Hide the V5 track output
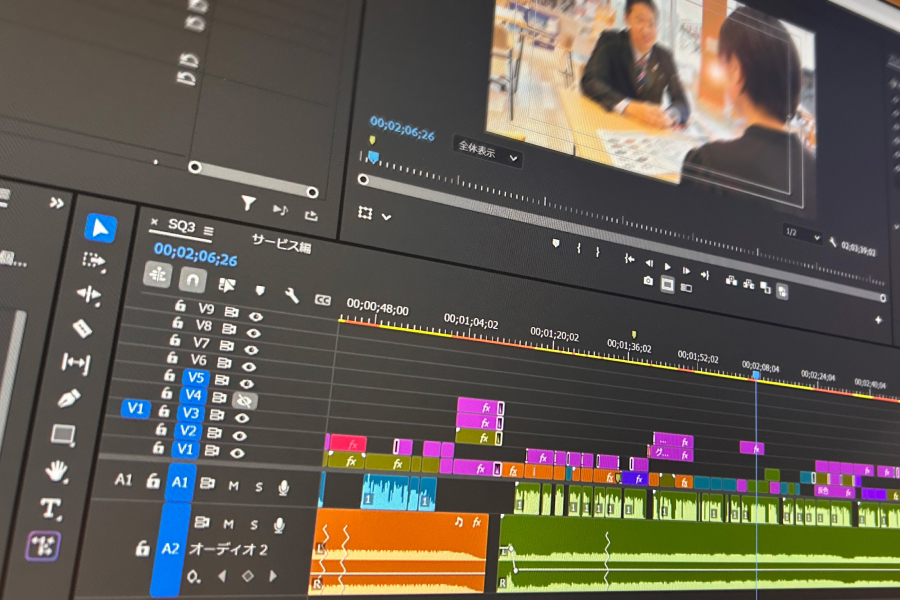900x600 pixels. point(246,384)
